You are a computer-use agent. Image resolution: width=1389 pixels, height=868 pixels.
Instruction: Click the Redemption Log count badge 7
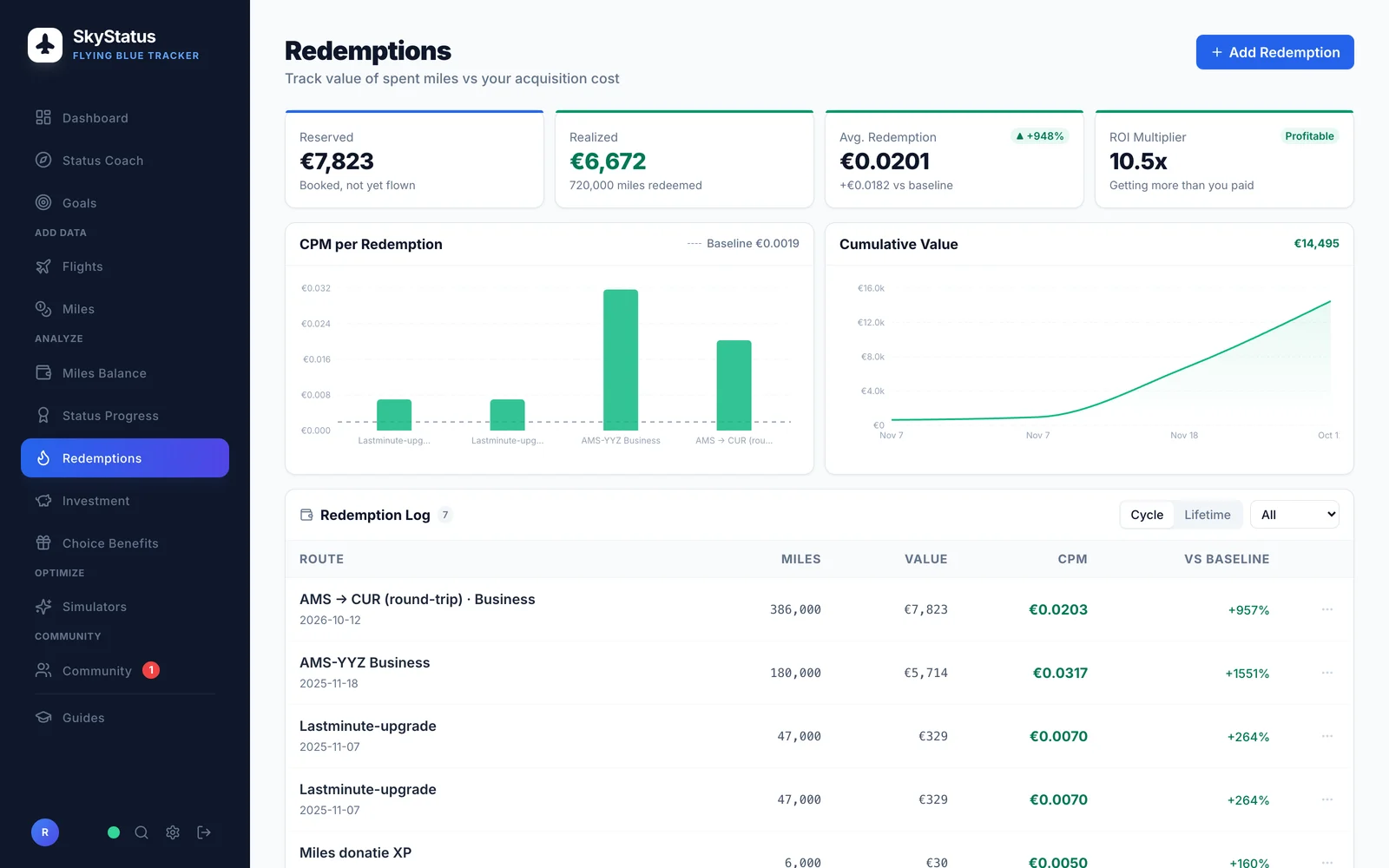(445, 515)
